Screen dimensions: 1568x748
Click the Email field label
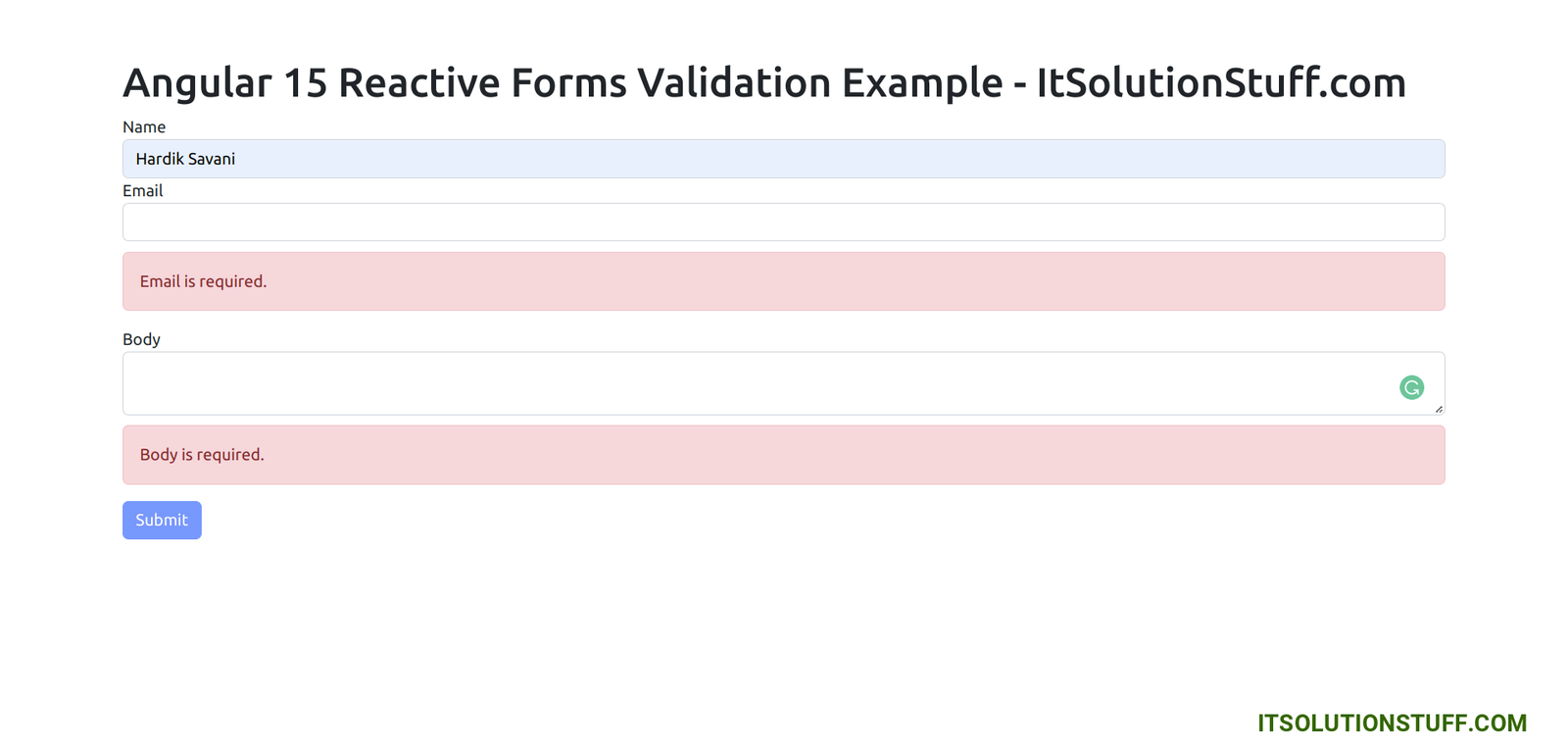coord(143,191)
